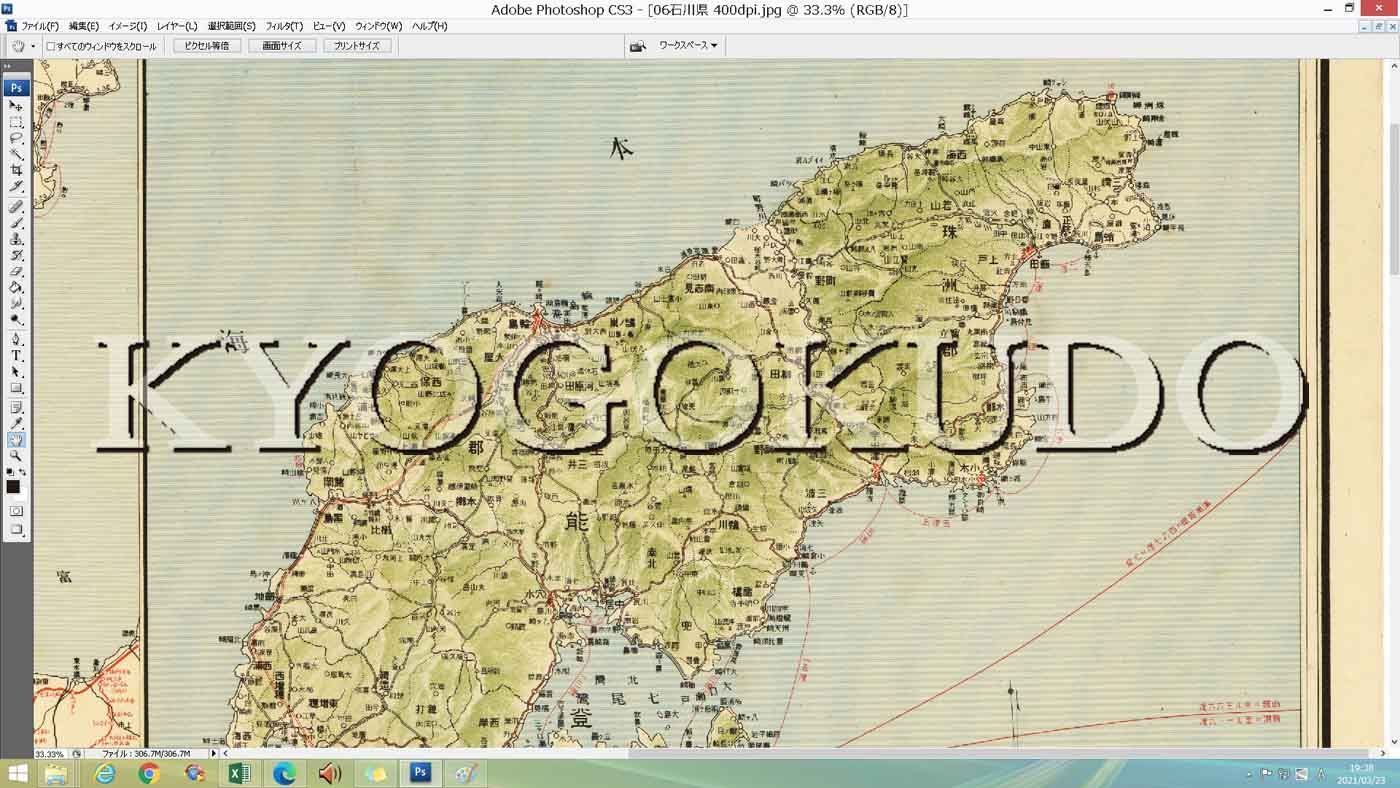Change the screen mode button
The width and height of the screenshot is (1400, 788).
click(16, 529)
